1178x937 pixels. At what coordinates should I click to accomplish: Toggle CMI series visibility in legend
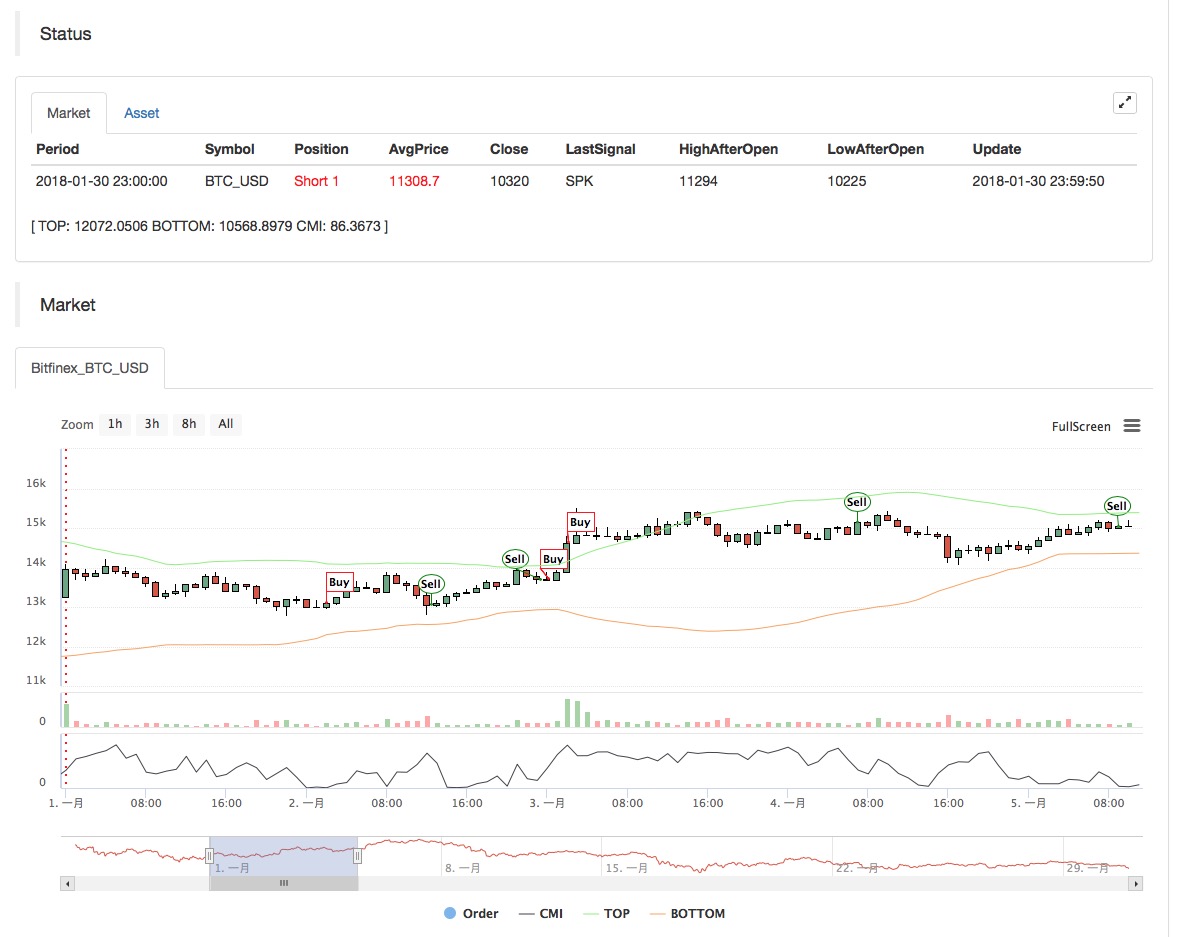[x=541, y=913]
